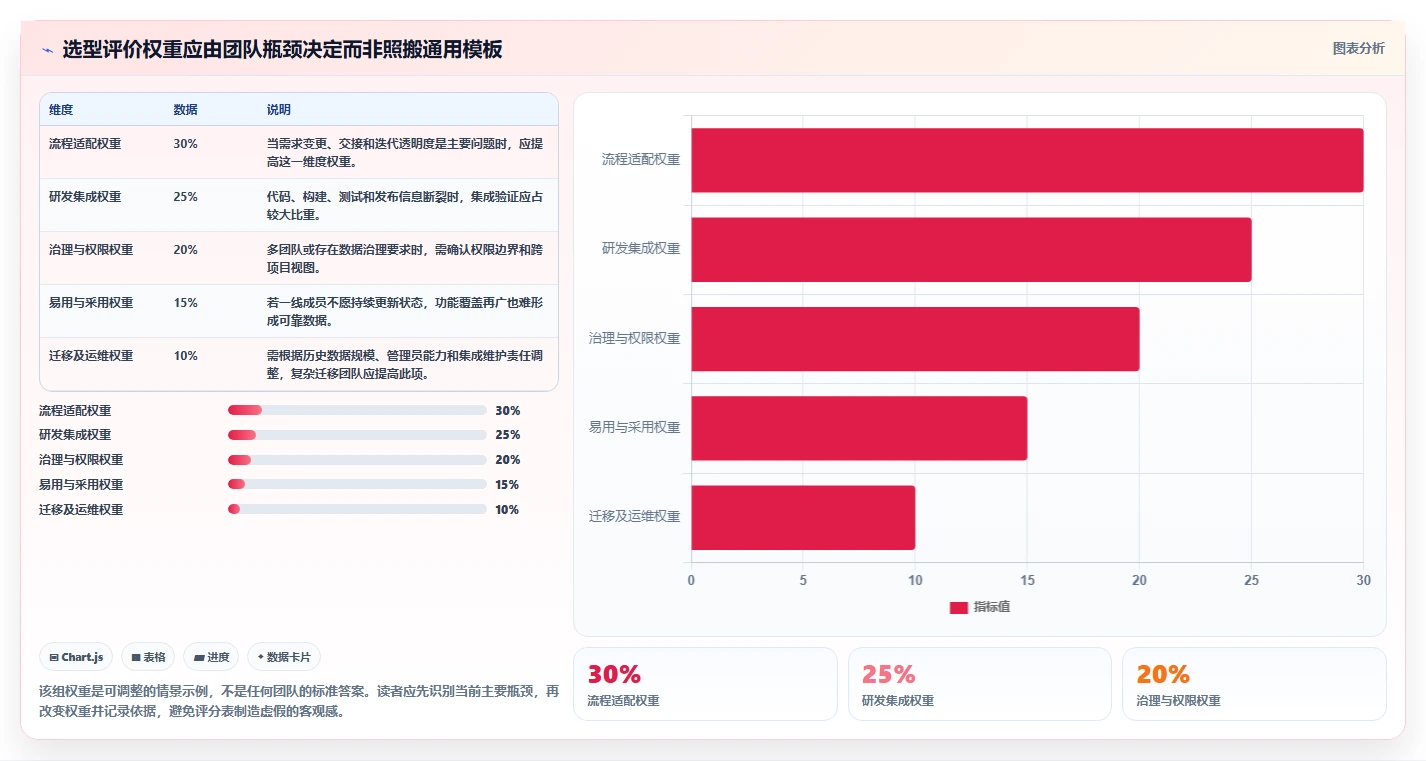Click the 数据 column header
Screen dimensions: 1426x761
[x=185, y=109]
